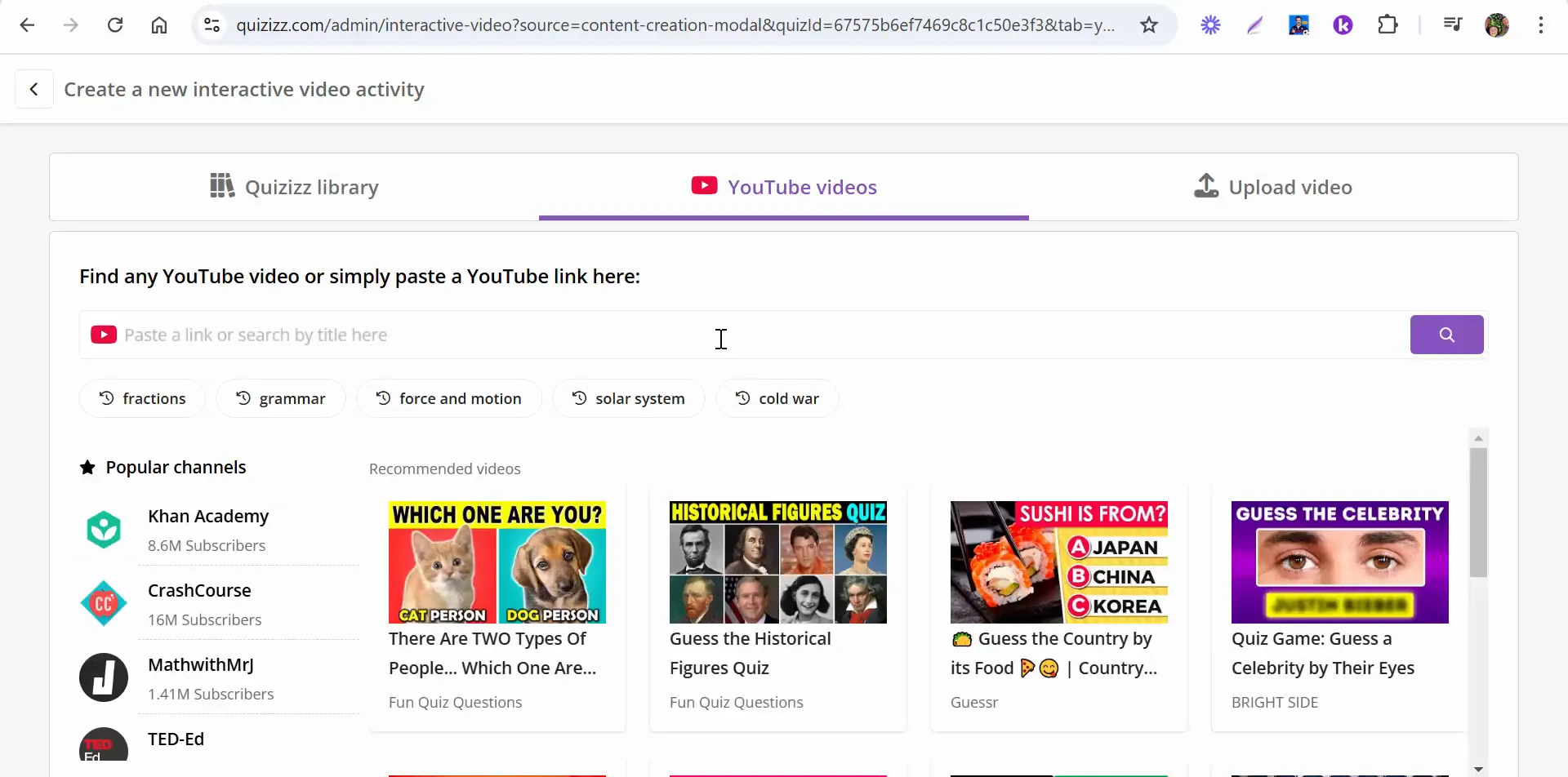Open the purple K extension
The image size is (1568, 777).
point(1343,25)
